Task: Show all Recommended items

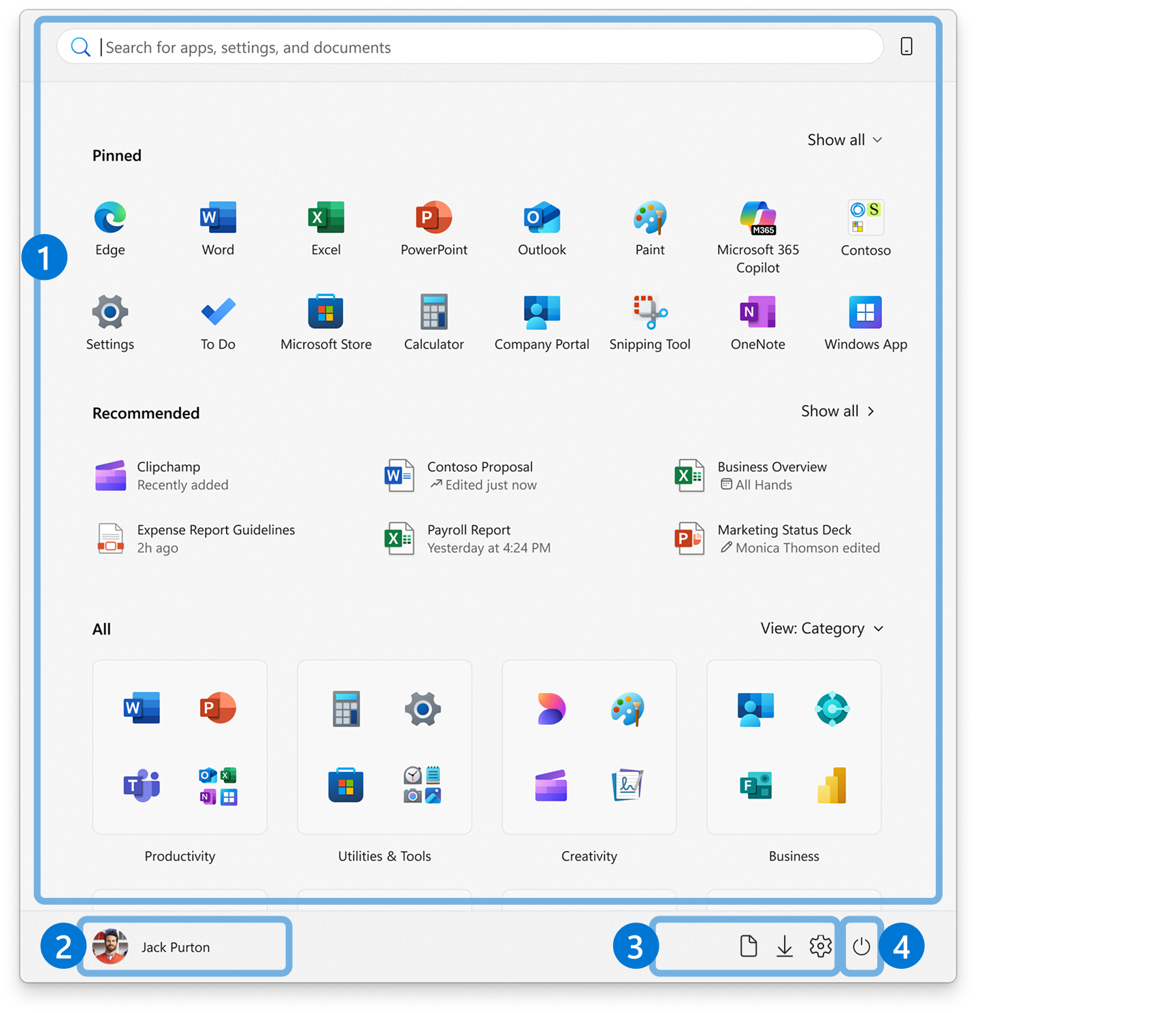Action: click(838, 411)
